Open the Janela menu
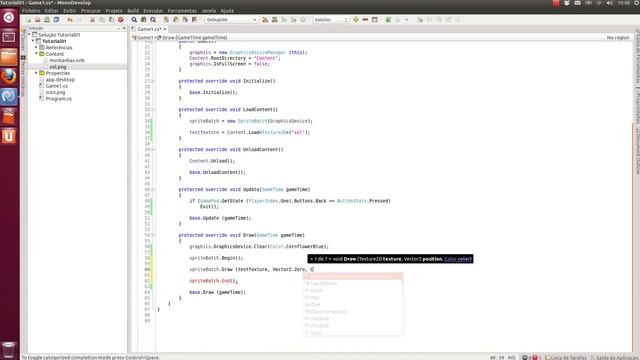The width and height of the screenshot is (640, 360). click(209, 11)
